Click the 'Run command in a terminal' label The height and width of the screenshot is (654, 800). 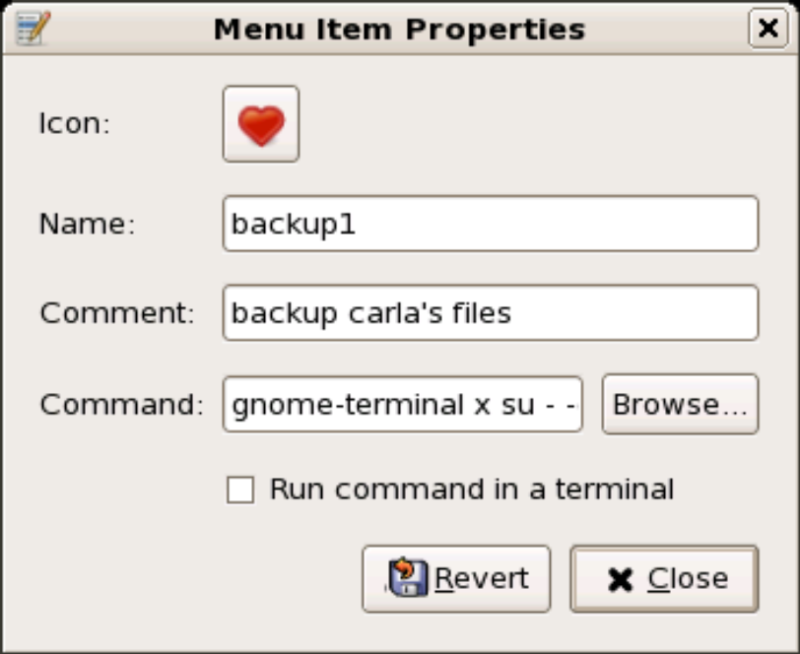click(x=472, y=489)
